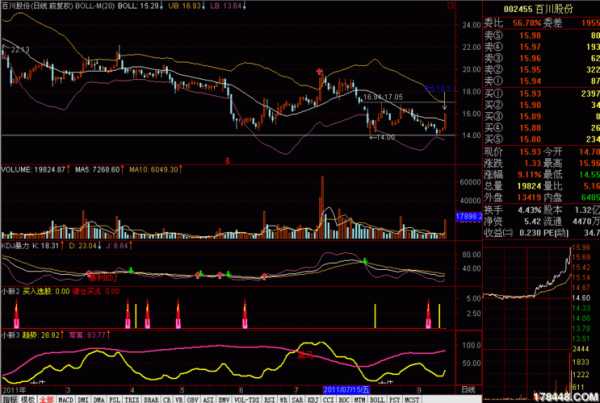600x403 pixels.
Task: Select the BOLL indicator tab
Action: tap(375, 397)
